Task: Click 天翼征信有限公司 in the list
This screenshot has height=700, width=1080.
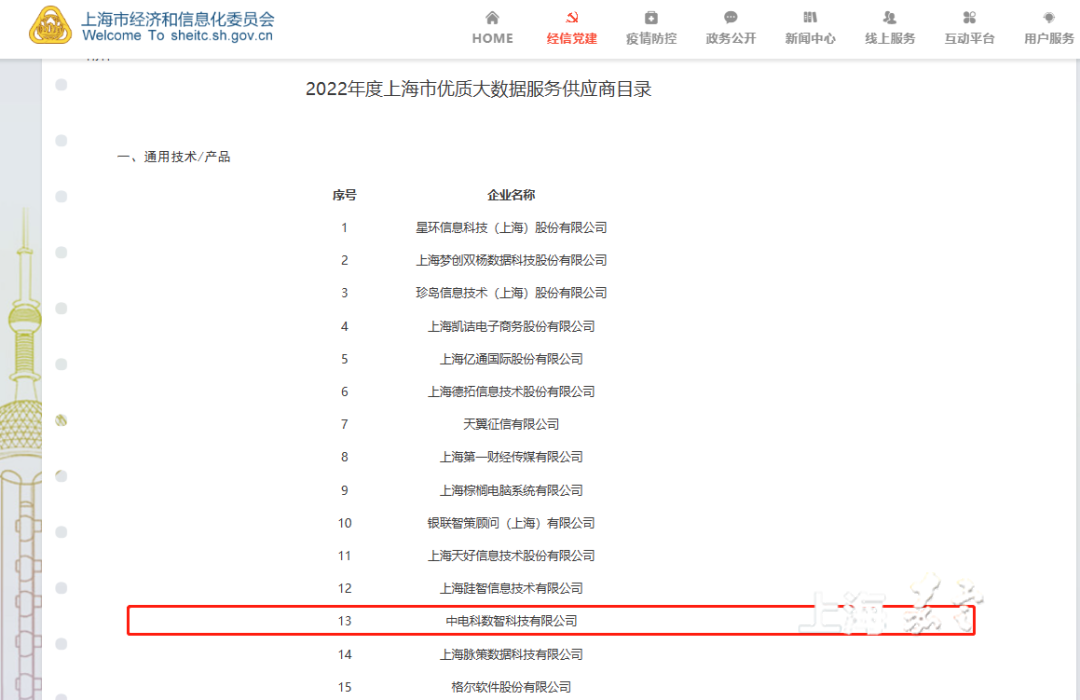Action: click(x=512, y=424)
